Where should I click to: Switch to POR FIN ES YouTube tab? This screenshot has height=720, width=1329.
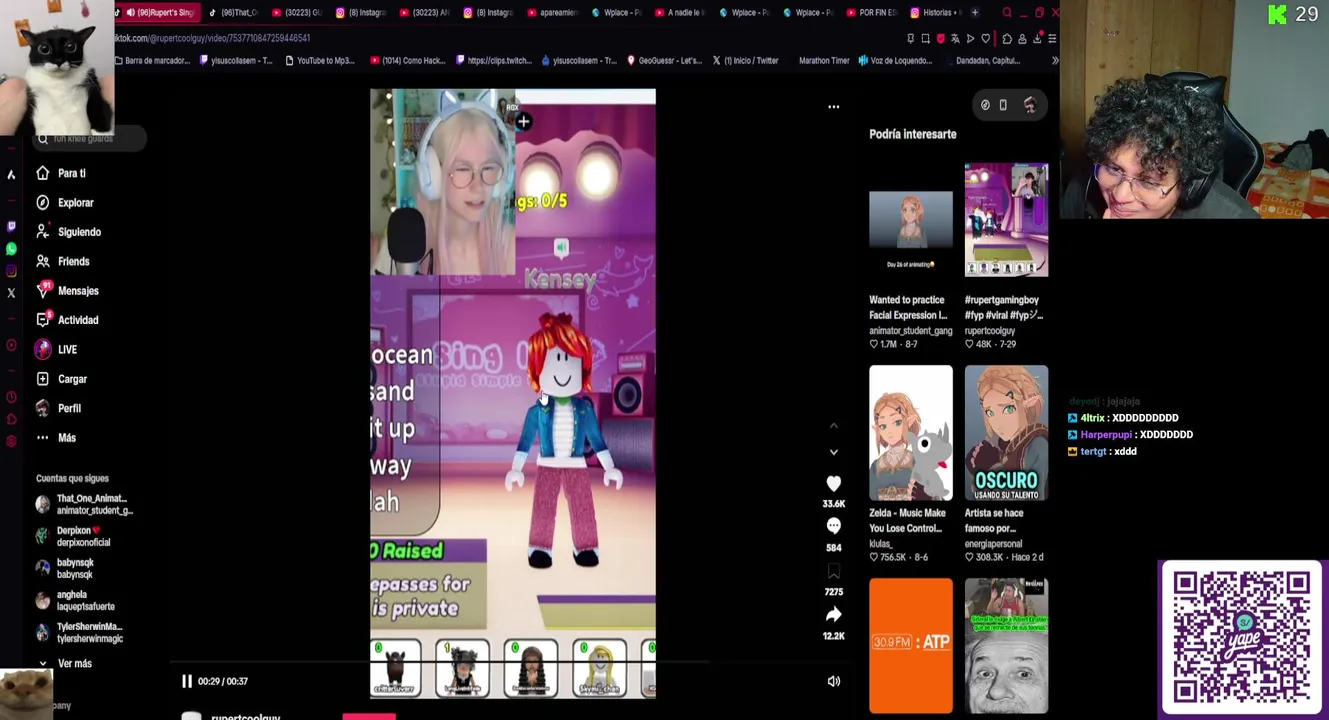click(871, 13)
